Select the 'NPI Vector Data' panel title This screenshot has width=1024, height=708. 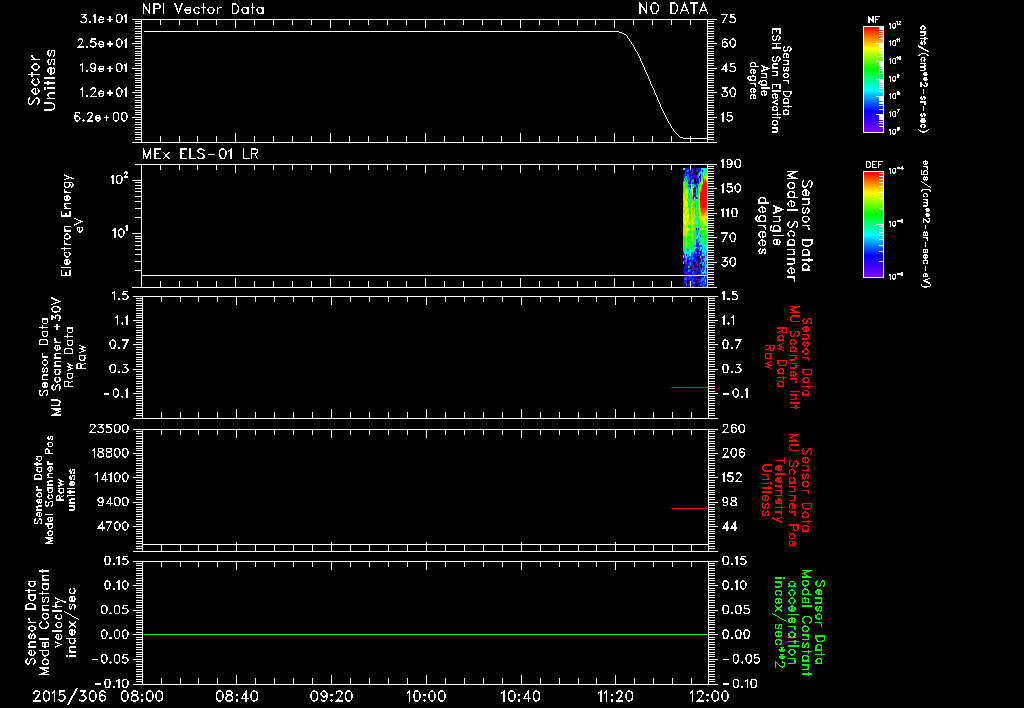203,9
